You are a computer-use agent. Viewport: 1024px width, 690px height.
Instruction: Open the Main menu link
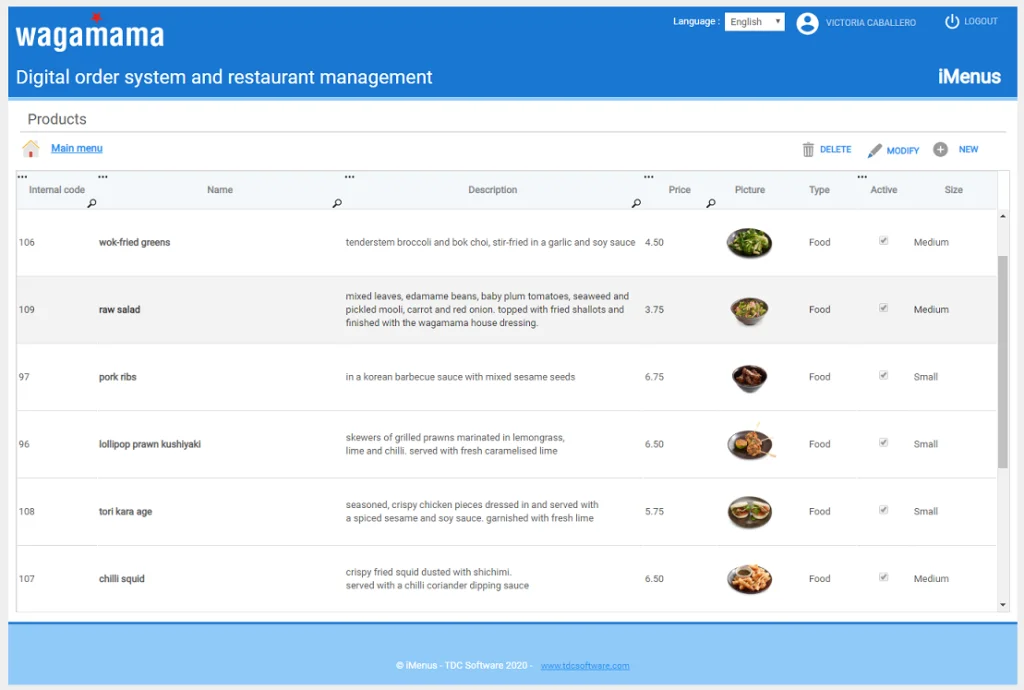77,148
